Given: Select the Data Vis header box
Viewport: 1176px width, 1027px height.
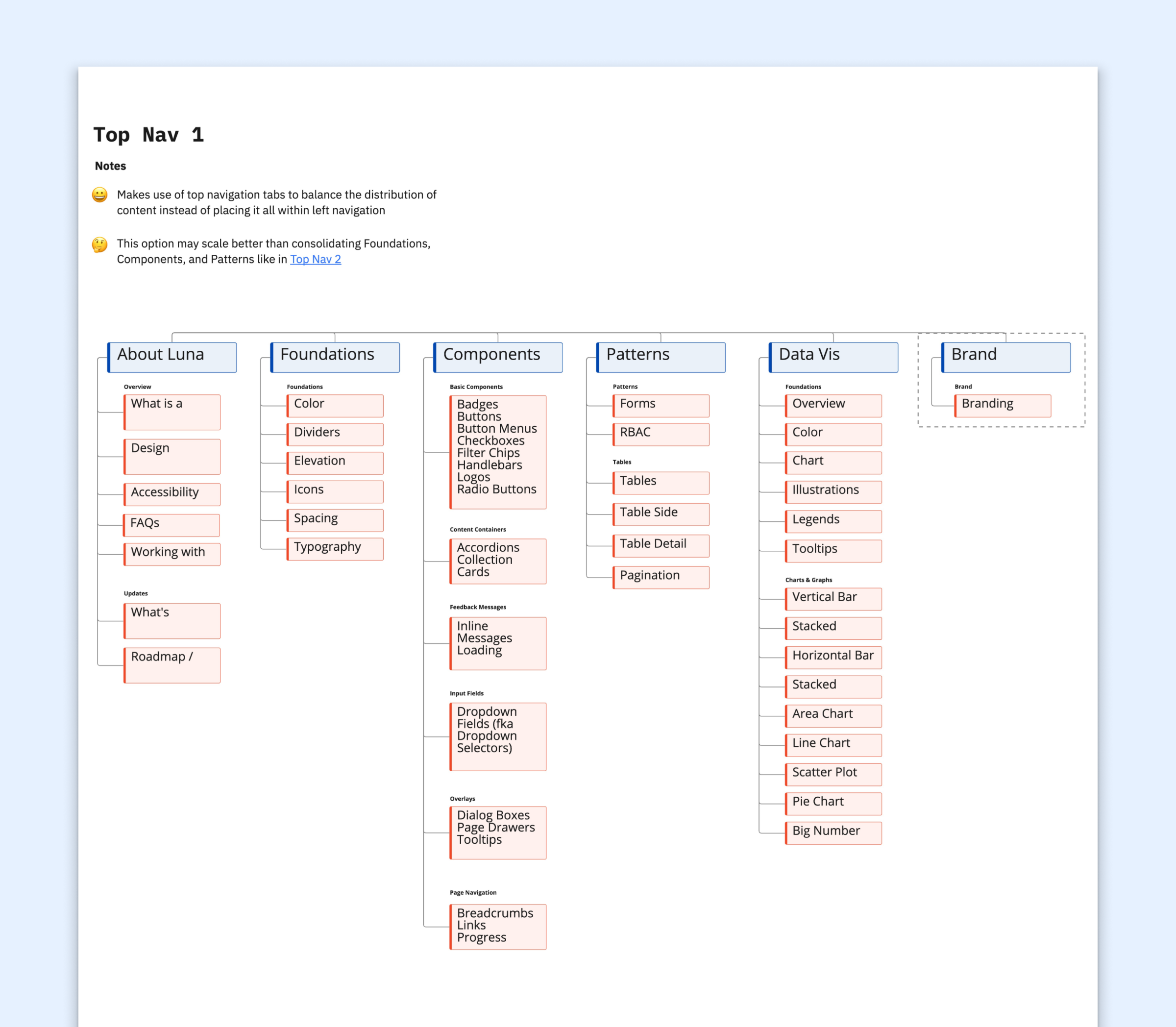Looking at the screenshot, I should 833,357.
